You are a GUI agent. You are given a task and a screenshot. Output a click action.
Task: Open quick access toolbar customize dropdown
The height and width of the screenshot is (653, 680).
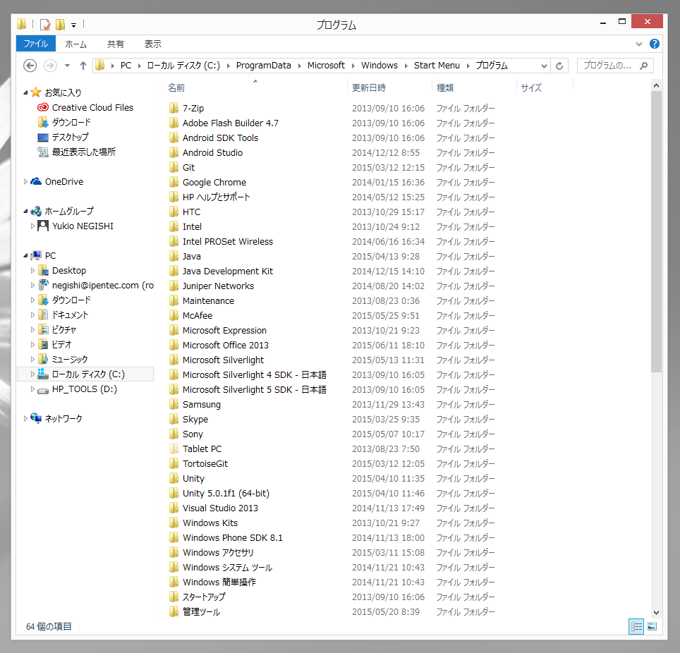pos(74,25)
